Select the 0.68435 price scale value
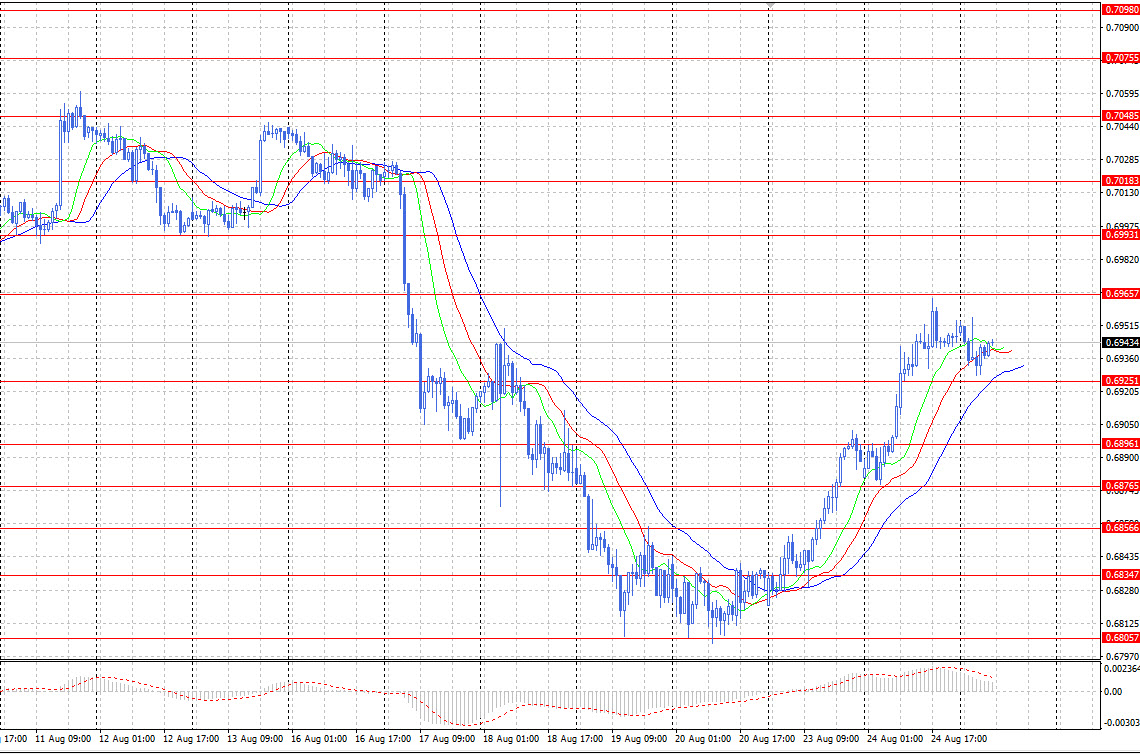Viewport: 1140px width, 754px height. click(1122, 557)
